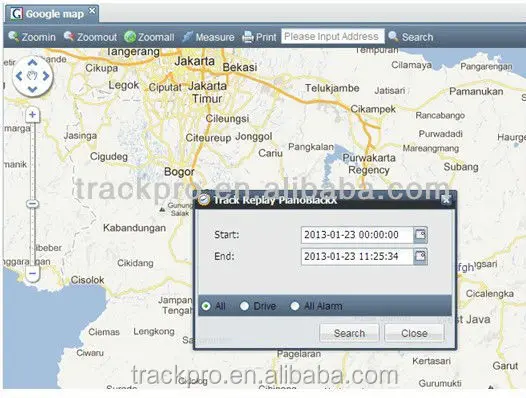The height and width of the screenshot is (398, 526).
Task: Select the Drive radio option
Action: point(245,306)
